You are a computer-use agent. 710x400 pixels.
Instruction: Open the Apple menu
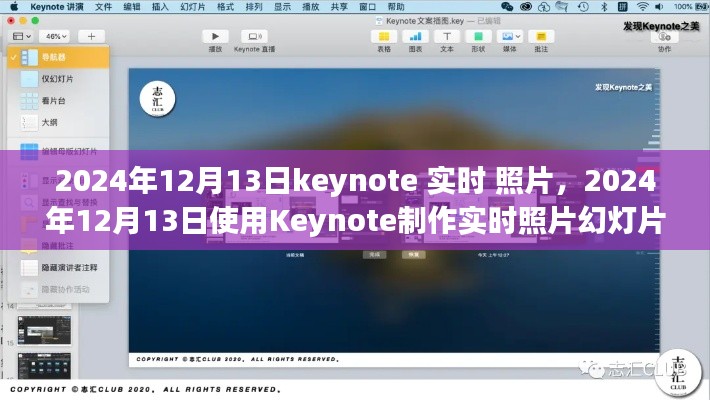pyautogui.click(x=14, y=7)
